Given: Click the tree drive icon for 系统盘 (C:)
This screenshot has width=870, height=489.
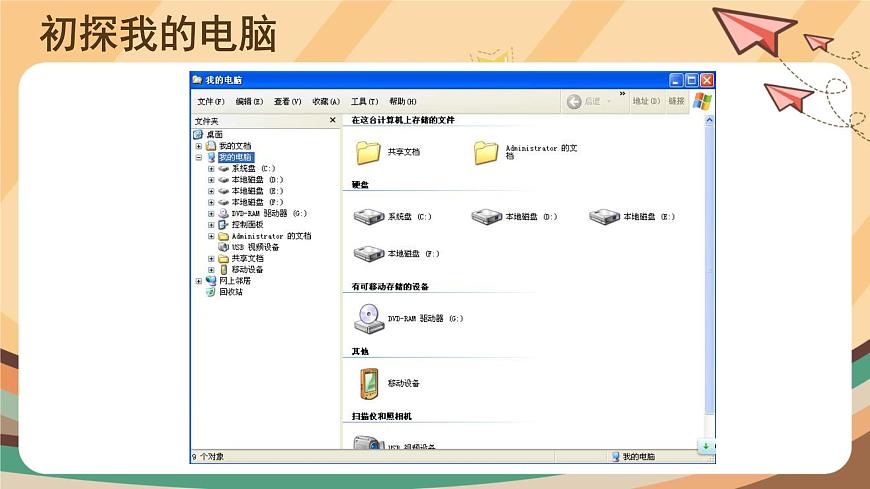Looking at the screenshot, I should 223,168.
